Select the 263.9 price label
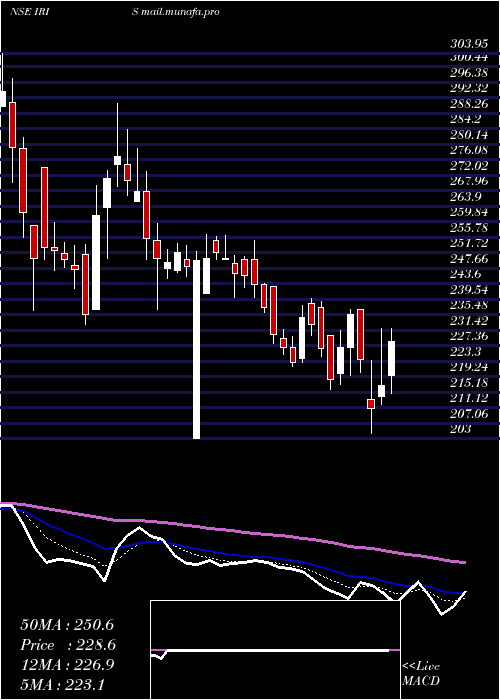Image resolution: width=500 pixels, height=700 pixels. [x=465, y=197]
